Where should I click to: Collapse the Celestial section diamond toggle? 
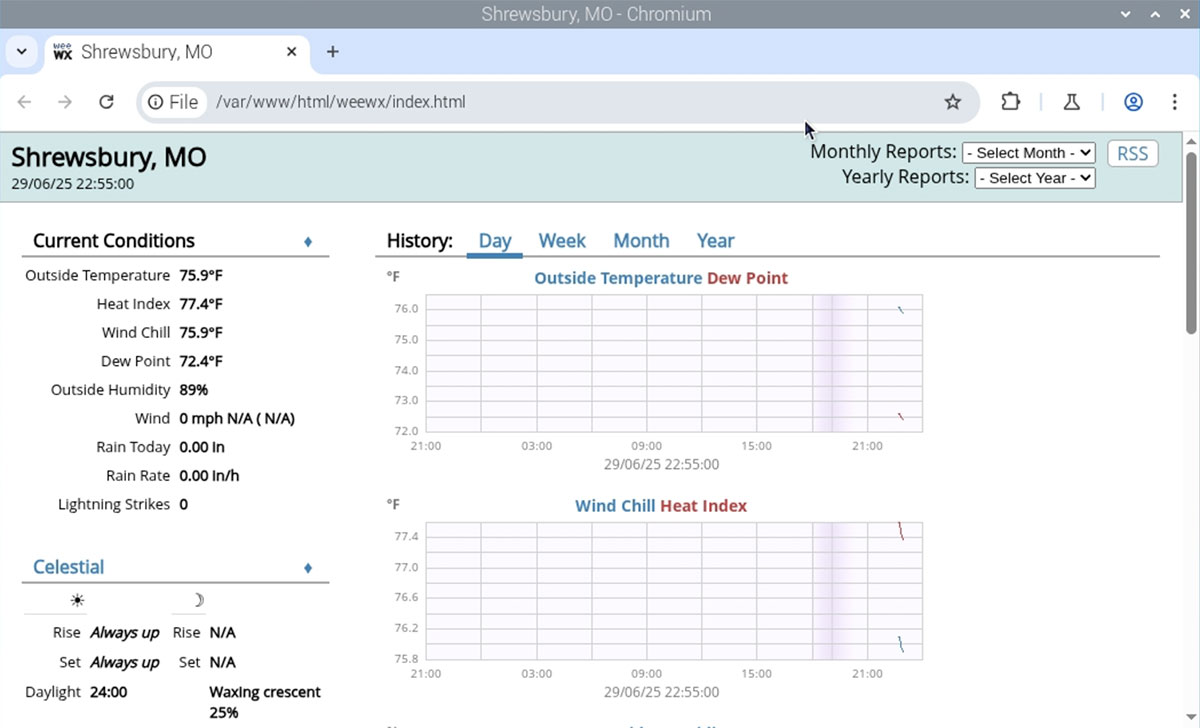(308, 568)
